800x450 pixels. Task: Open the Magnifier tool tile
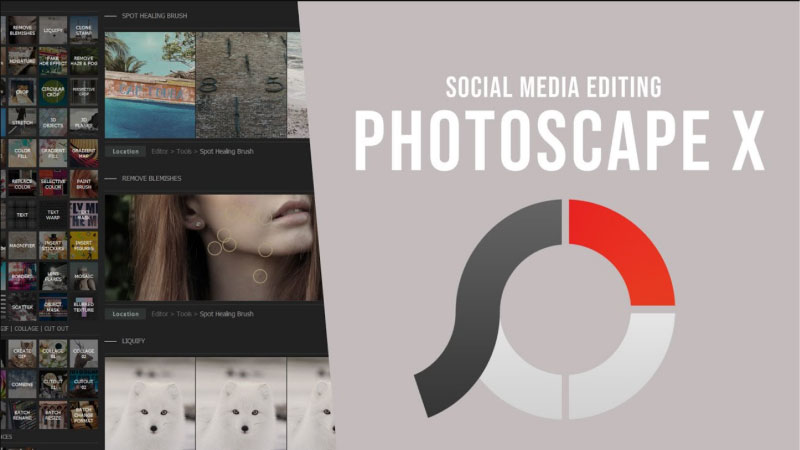[22, 245]
